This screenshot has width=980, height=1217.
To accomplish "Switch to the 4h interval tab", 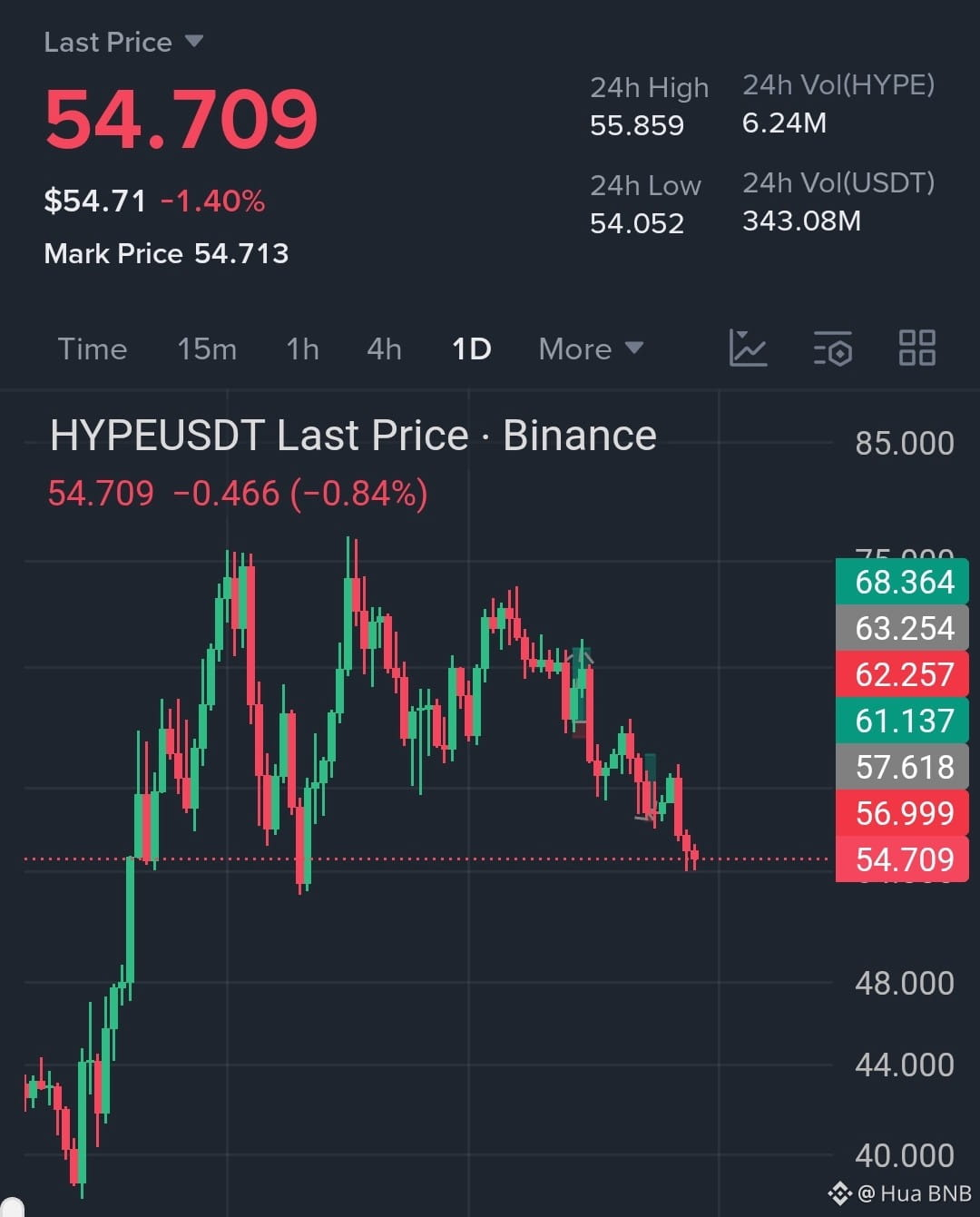I will click(384, 348).
